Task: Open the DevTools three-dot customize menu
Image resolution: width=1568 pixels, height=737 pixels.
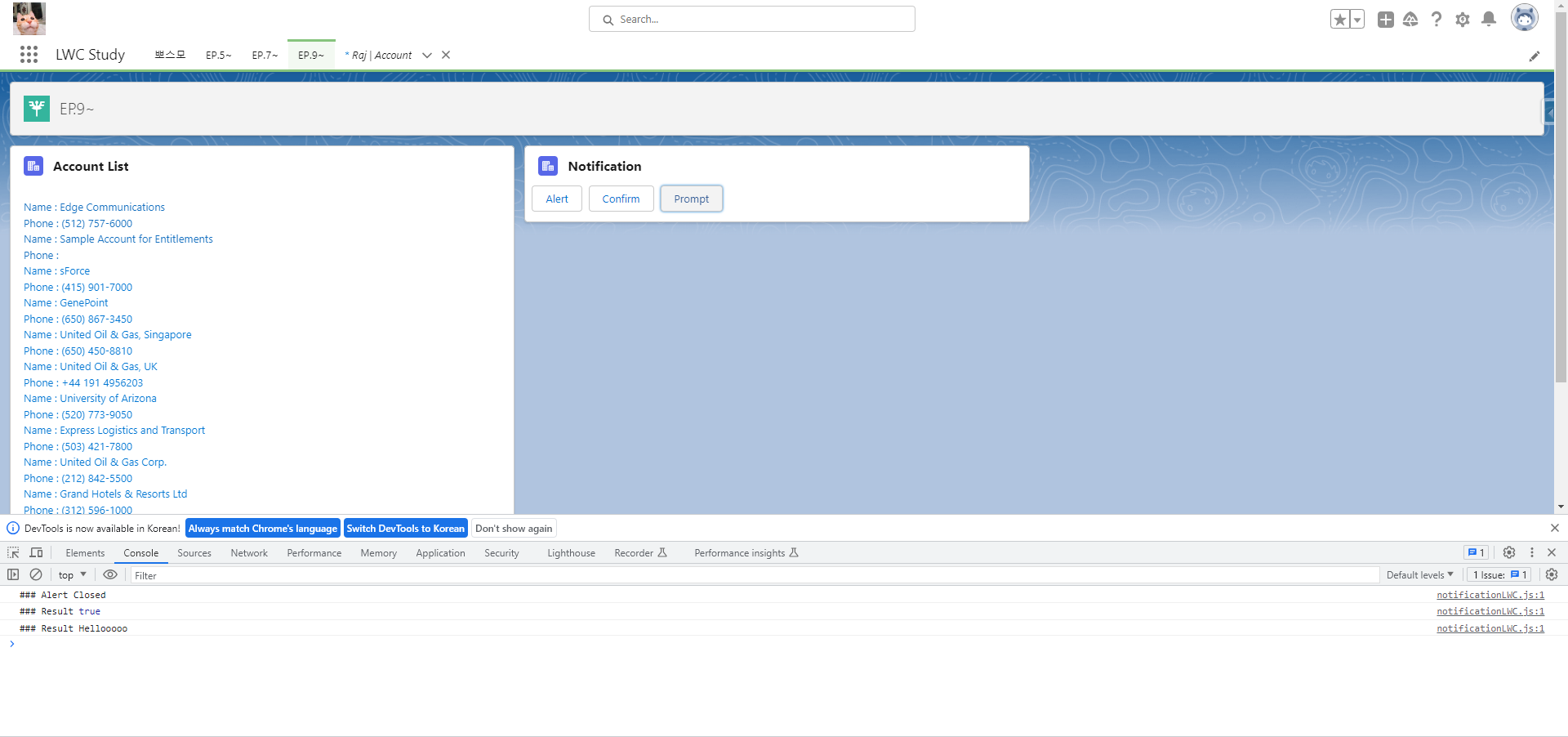Action: click(1532, 552)
